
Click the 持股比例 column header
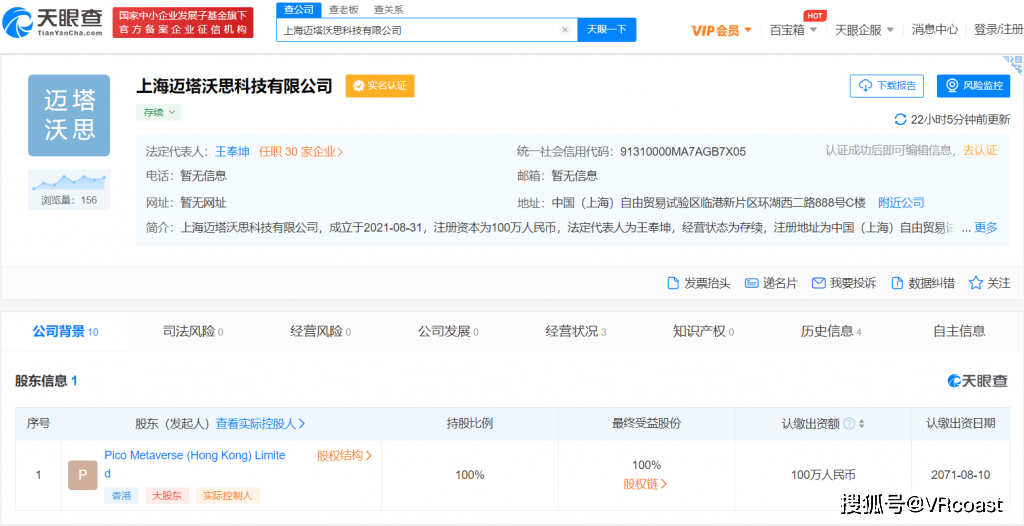(x=470, y=423)
